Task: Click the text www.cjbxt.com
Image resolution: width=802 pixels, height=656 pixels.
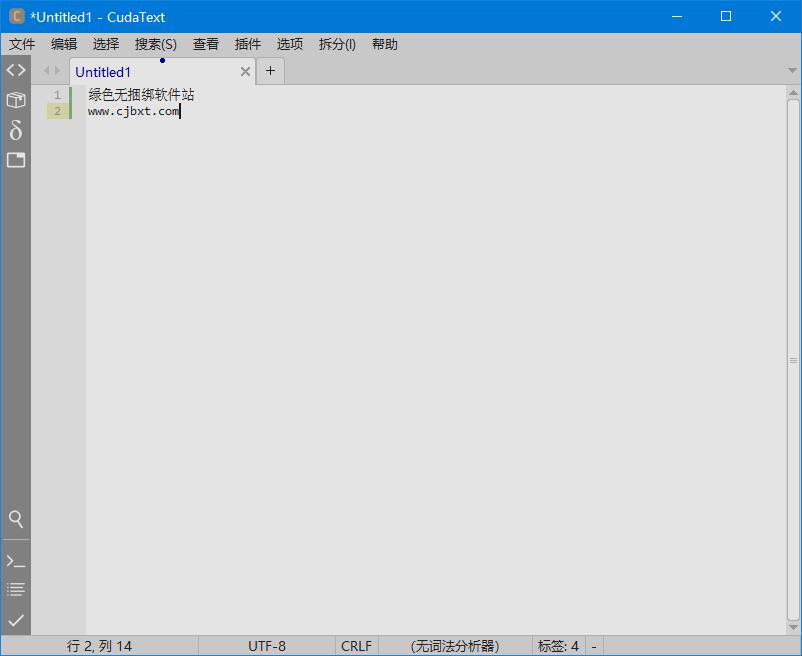Action: point(133,111)
